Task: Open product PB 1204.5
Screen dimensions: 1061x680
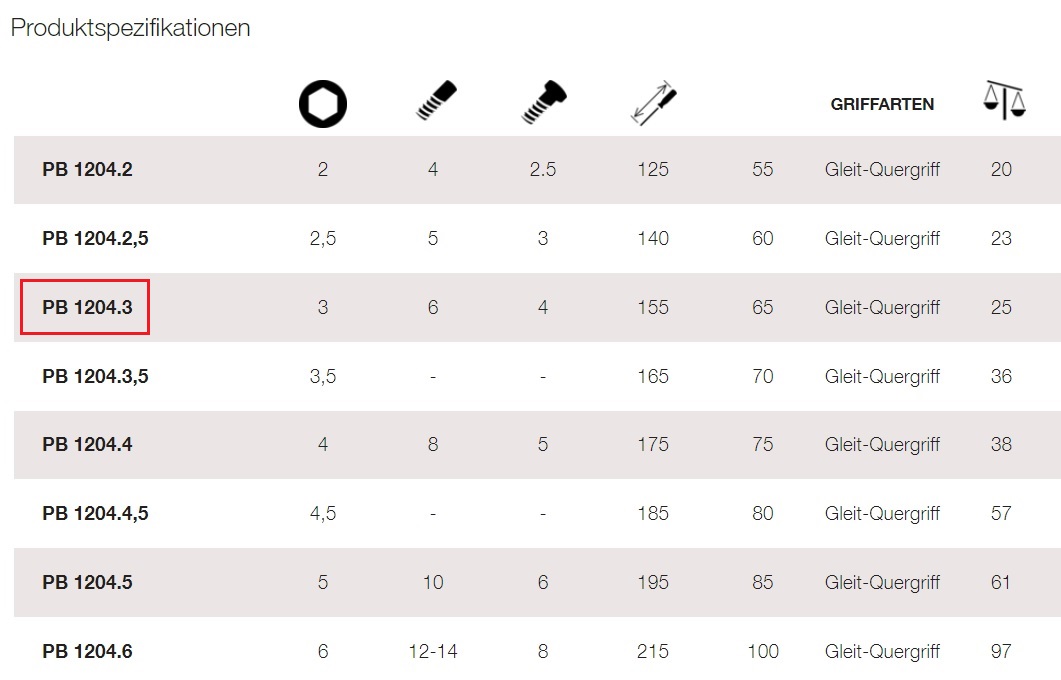Action: click(x=87, y=583)
